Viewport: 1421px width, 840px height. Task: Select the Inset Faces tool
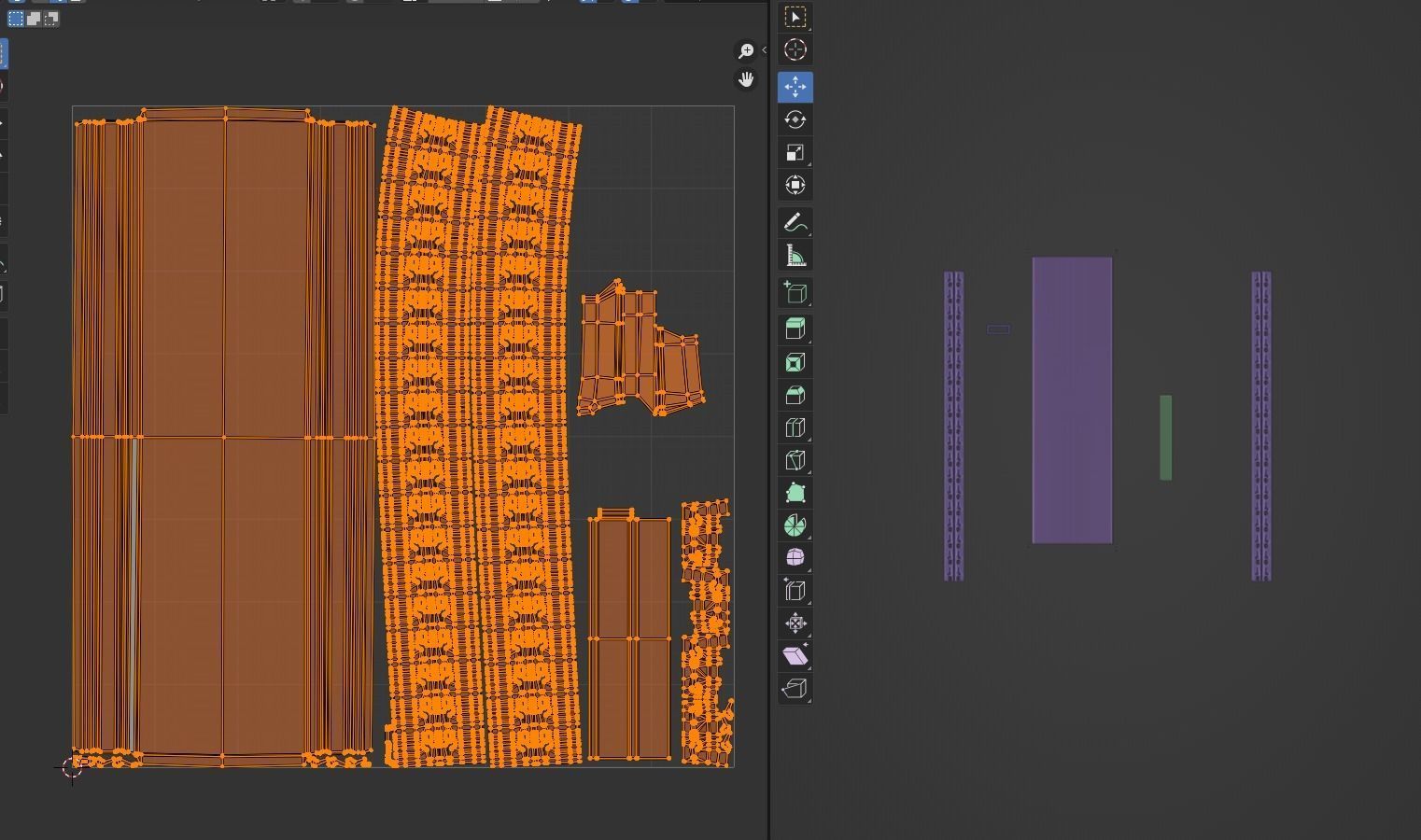[x=795, y=362]
